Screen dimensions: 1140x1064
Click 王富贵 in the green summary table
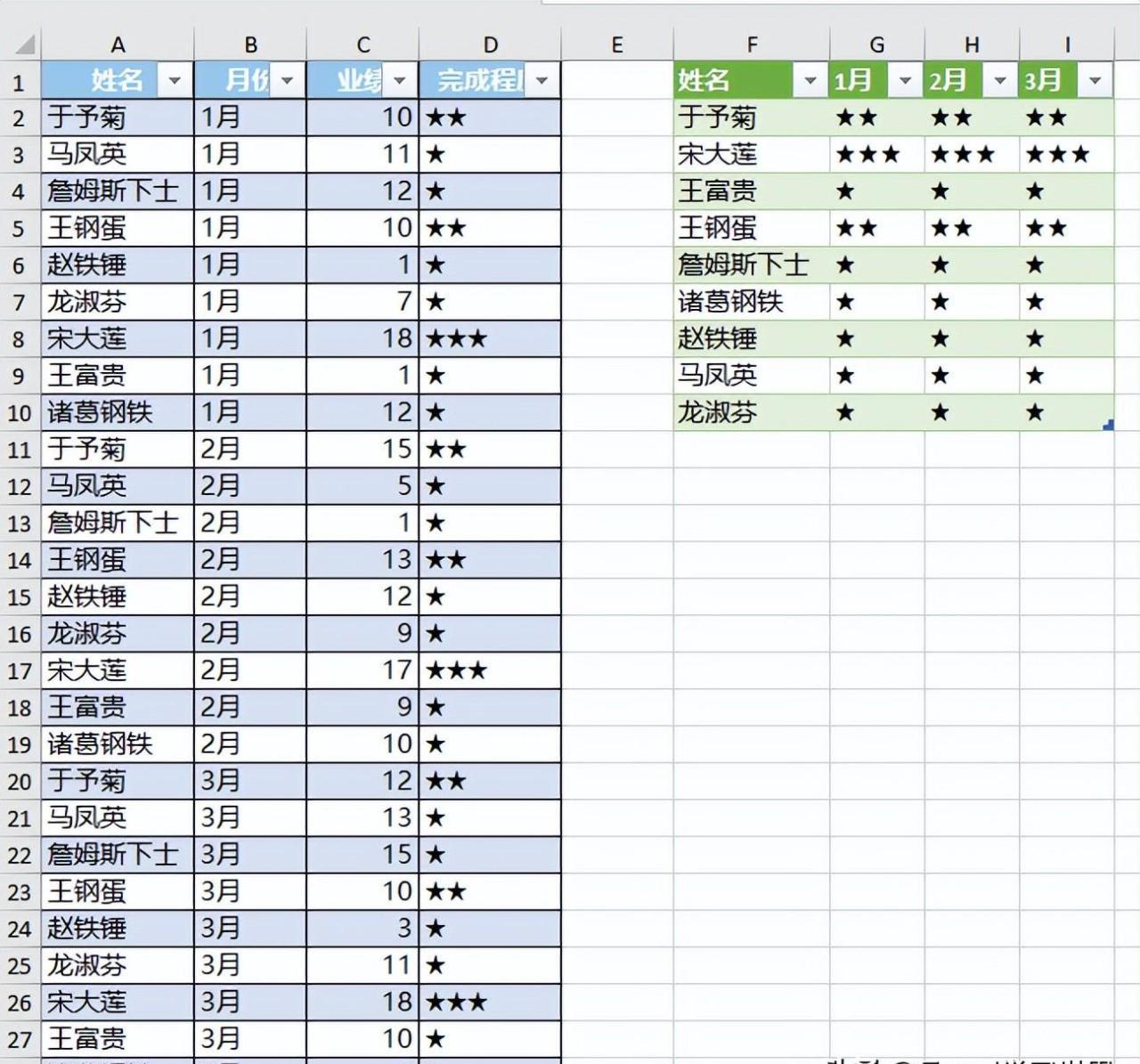pyautogui.click(x=752, y=191)
